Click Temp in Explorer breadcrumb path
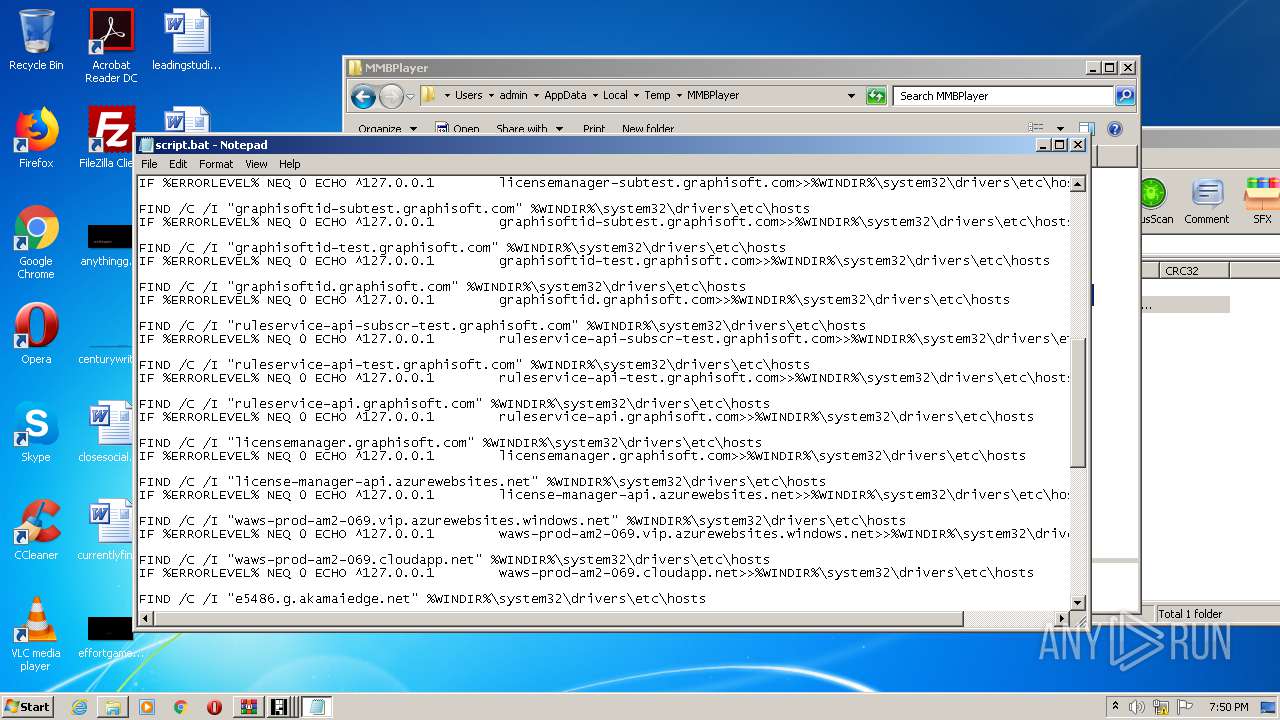Viewport: 1280px width, 720px height. click(x=657, y=96)
